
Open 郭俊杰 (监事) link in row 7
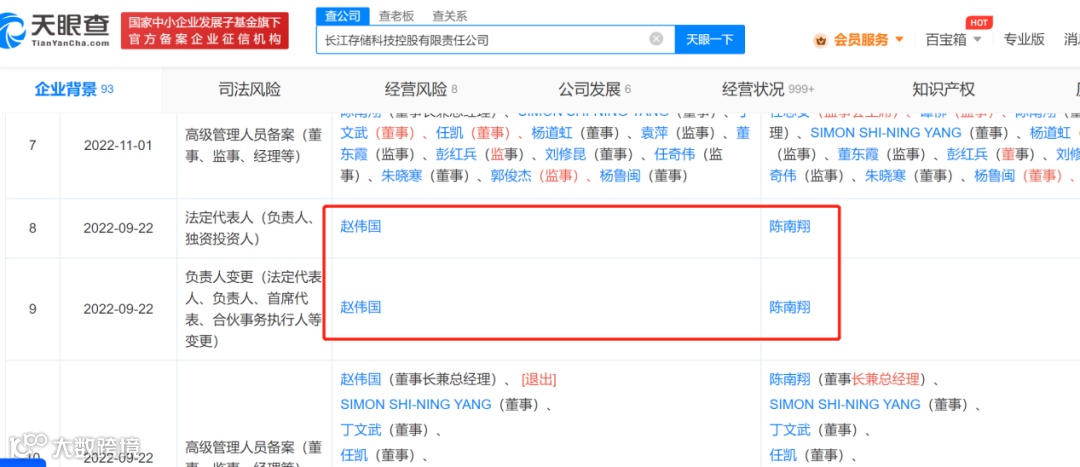coord(510,176)
